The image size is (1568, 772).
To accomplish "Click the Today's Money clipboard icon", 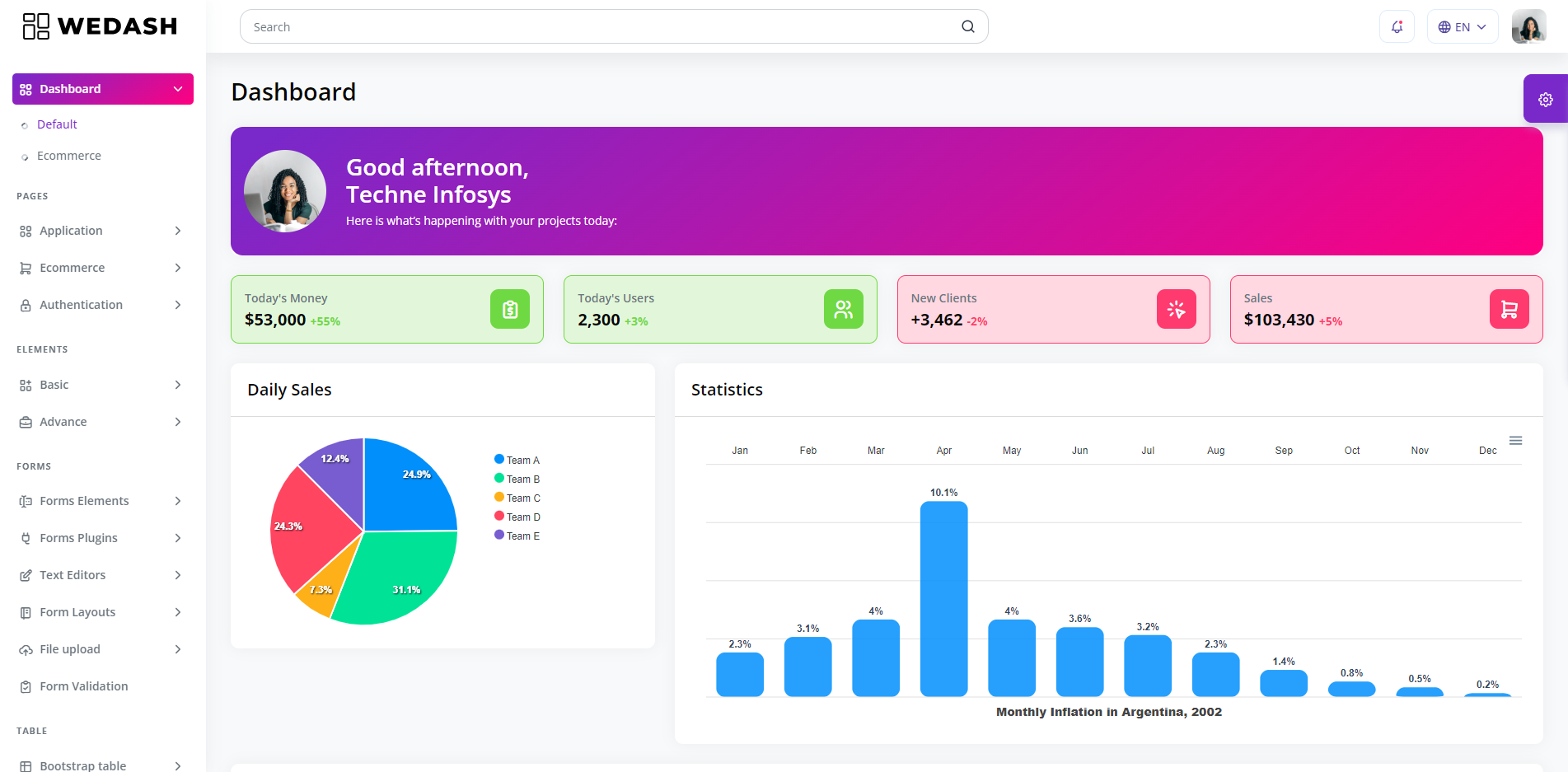I will 510,310.
